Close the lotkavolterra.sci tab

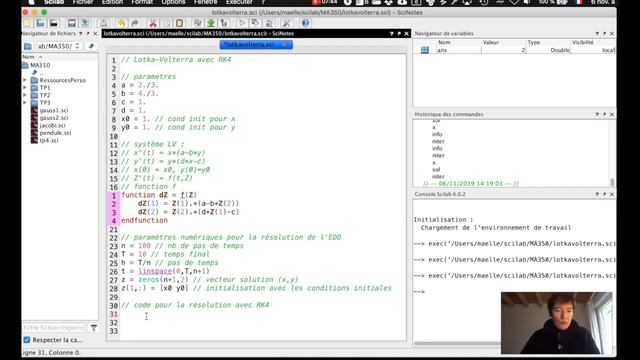[285, 44]
